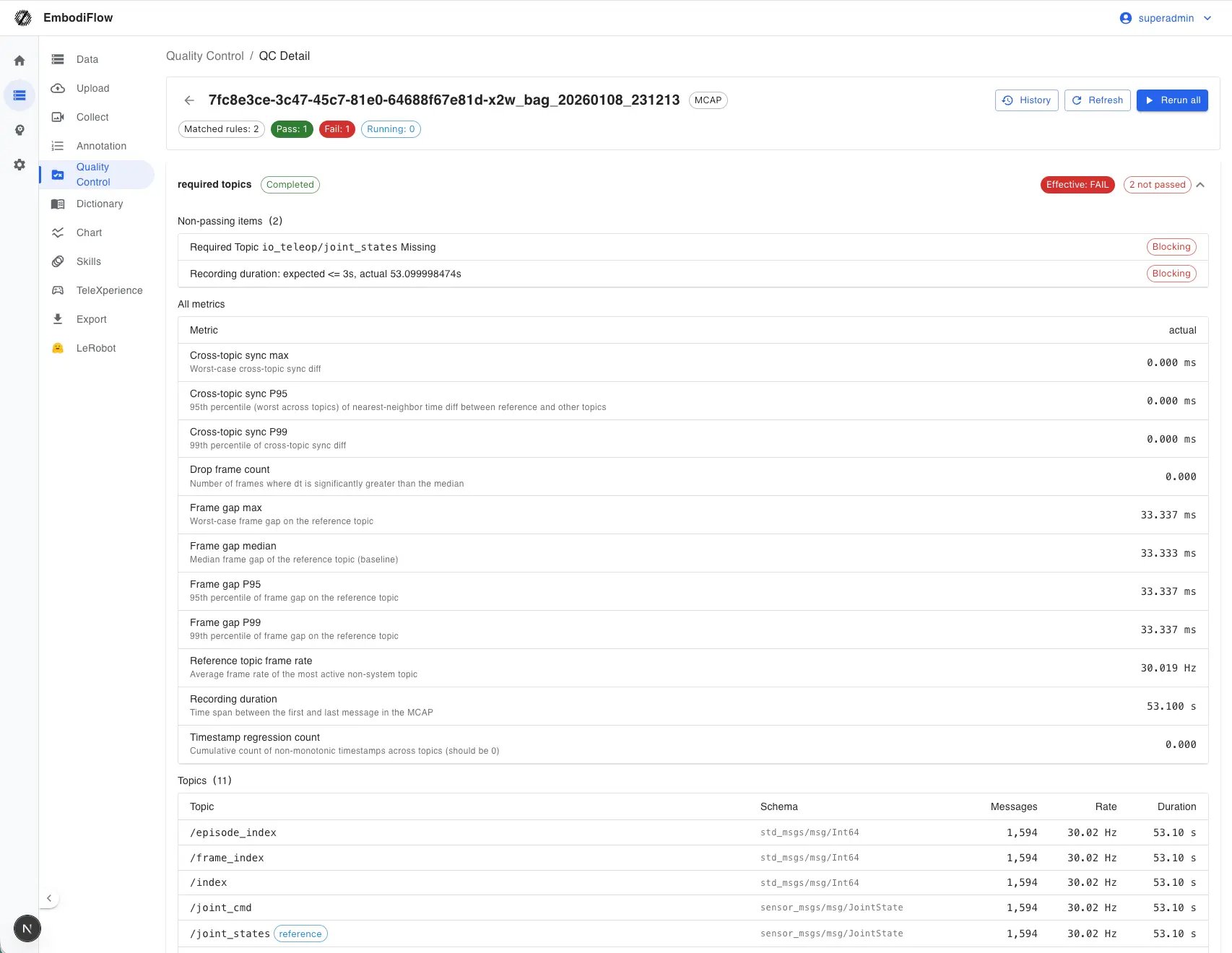Screen dimensions: 1232x953
Task: Open the LeRobot sidebar entry
Action: (95, 348)
